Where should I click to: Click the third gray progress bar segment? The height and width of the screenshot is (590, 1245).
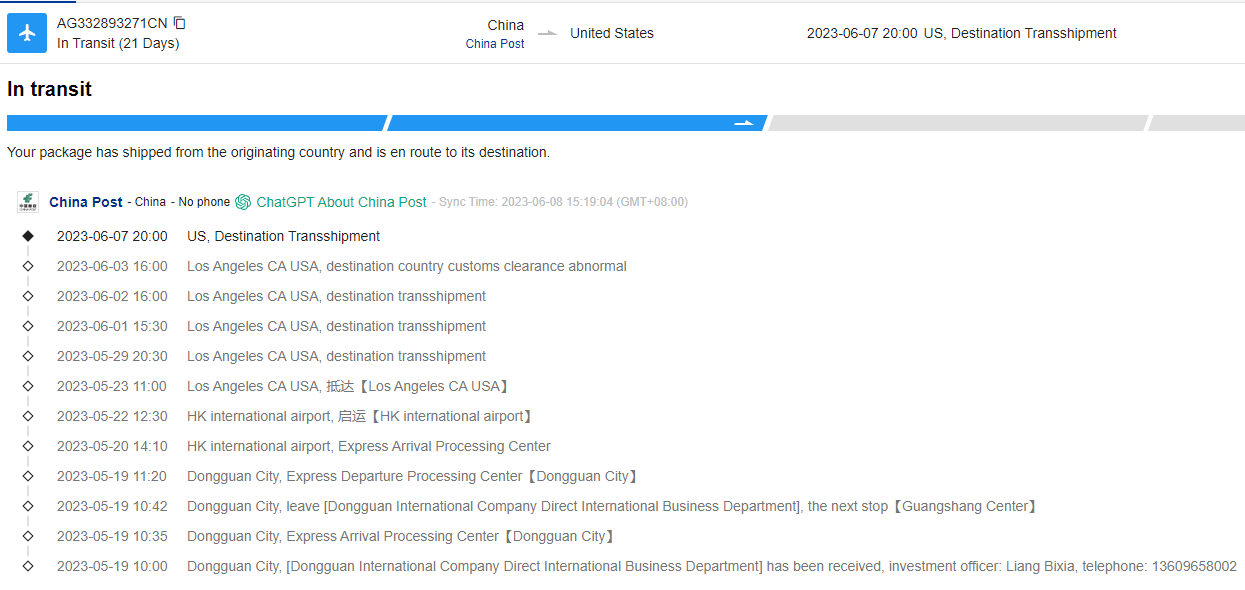tap(957, 123)
